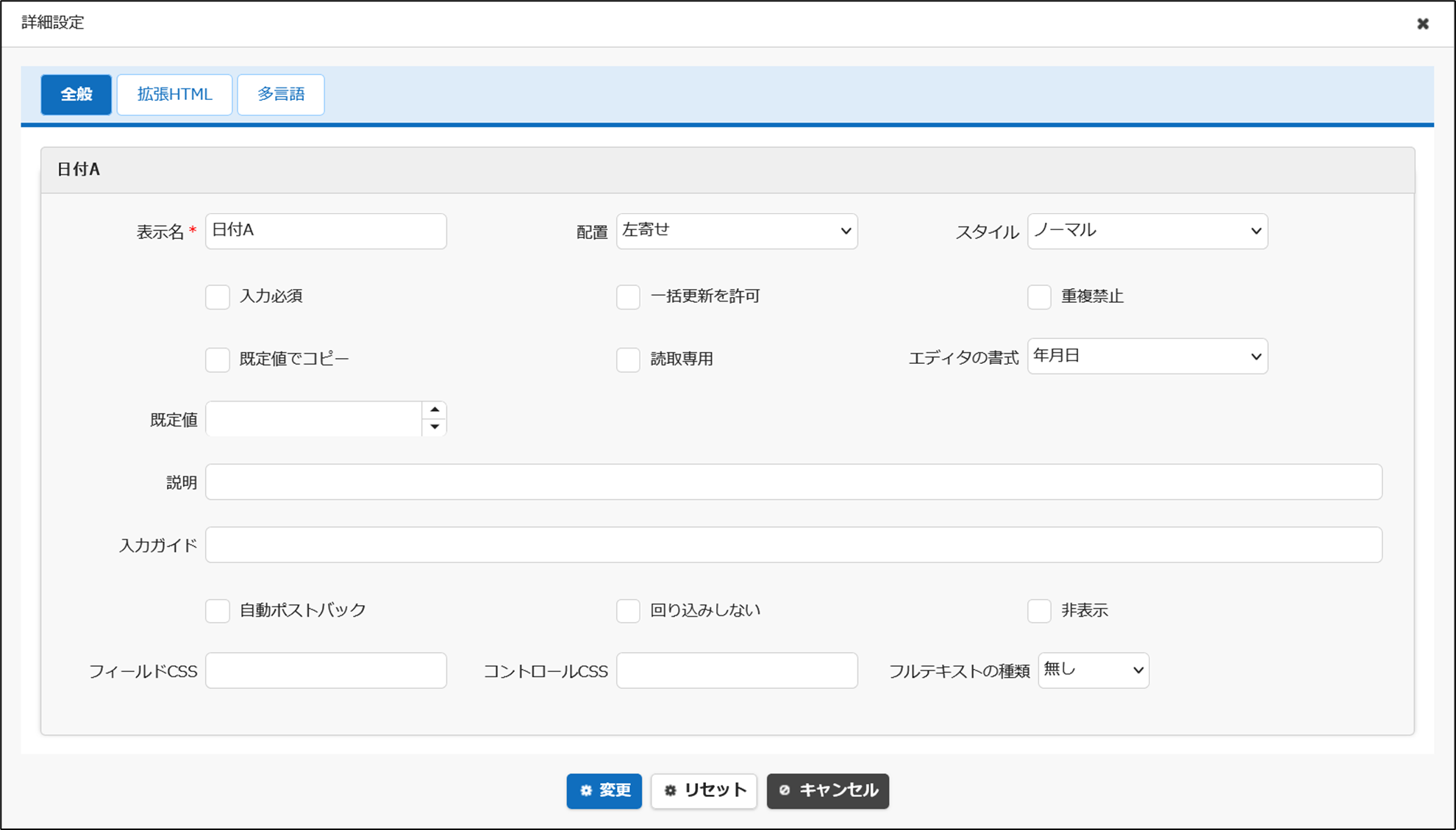Open the エディタの書式 dropdown

(x=1147, y=357)
